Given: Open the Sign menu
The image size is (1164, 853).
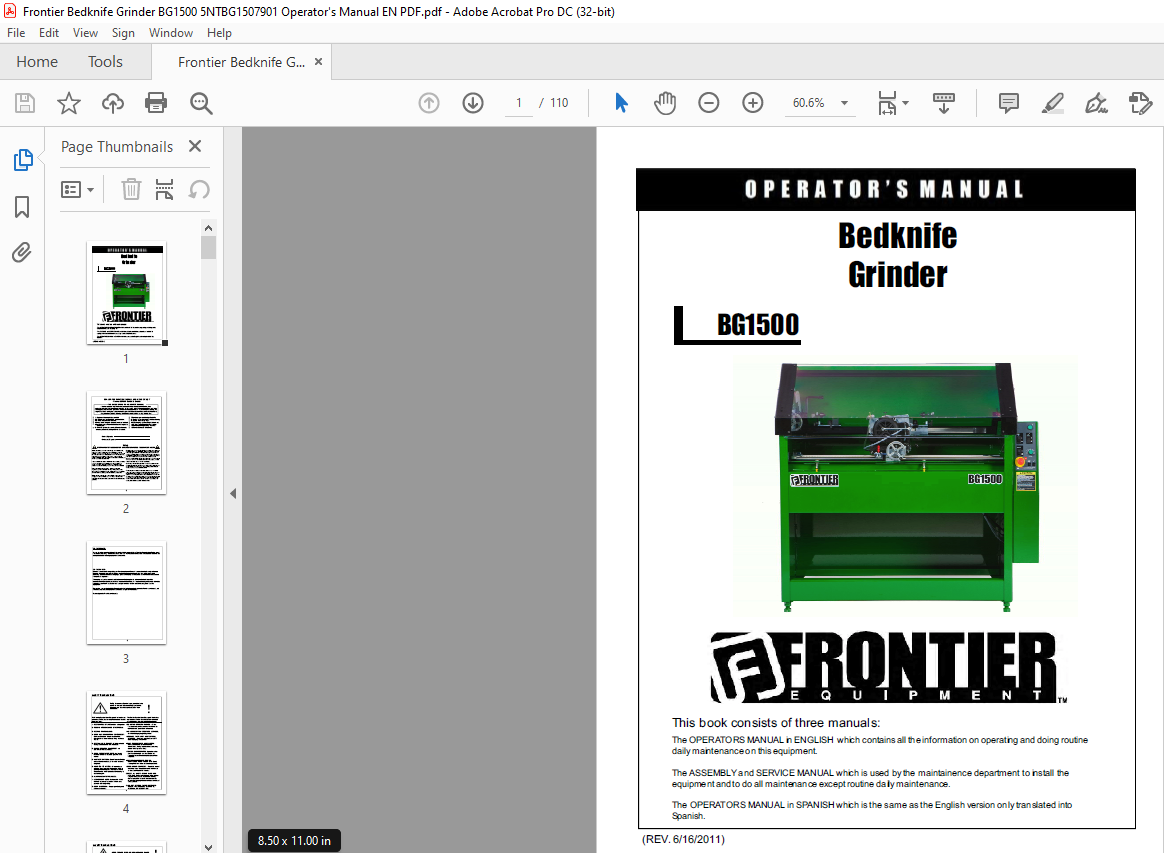Looking at the screenshot, I should (123, 33).
